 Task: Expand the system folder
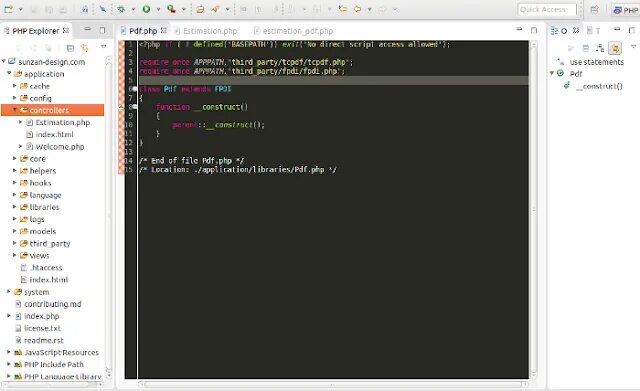(9, 292)
